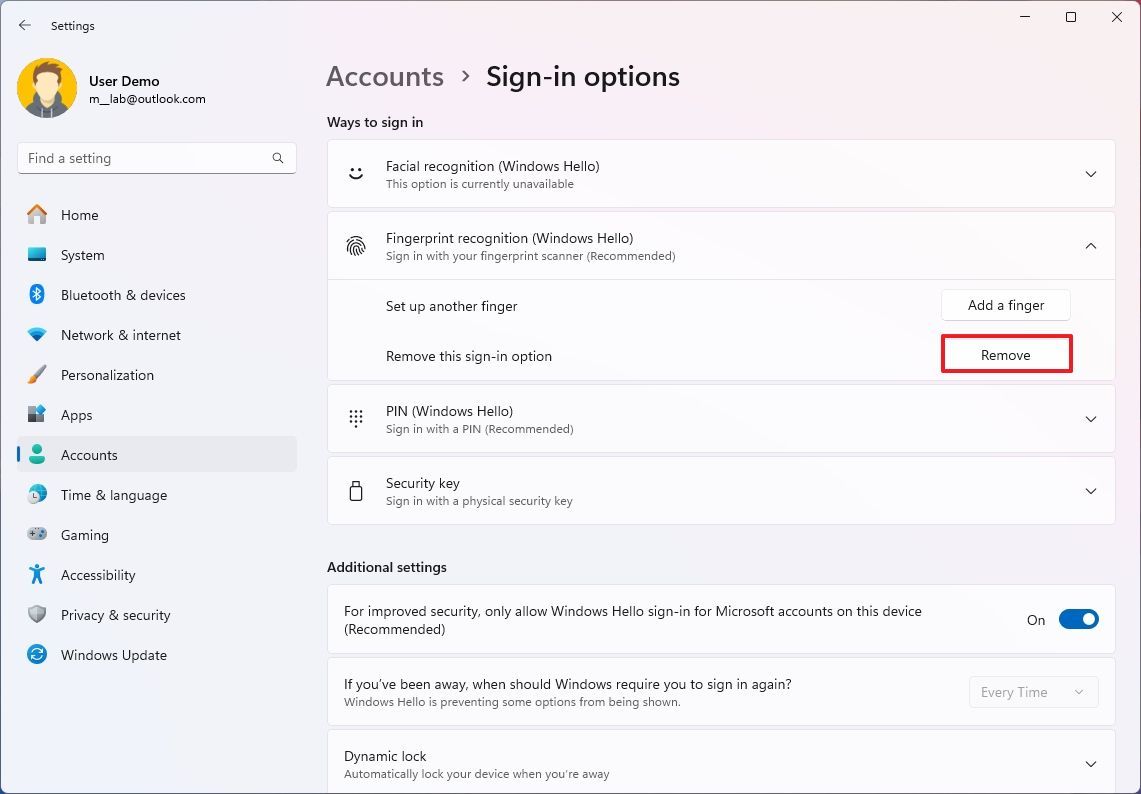Go to Accounts via the breadcrumb
Screen dimensions: 1141x794
(x=384, y=76)
